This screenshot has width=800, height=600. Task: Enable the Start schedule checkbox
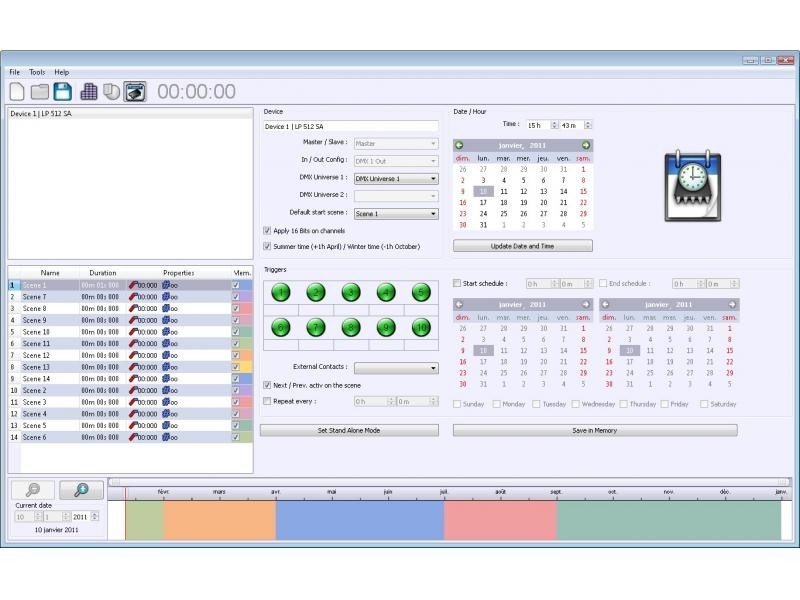pos(458,284)
